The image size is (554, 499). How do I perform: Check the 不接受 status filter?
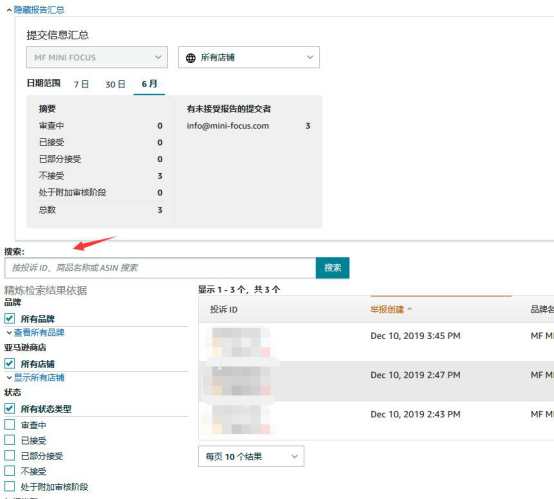point(10,471)
